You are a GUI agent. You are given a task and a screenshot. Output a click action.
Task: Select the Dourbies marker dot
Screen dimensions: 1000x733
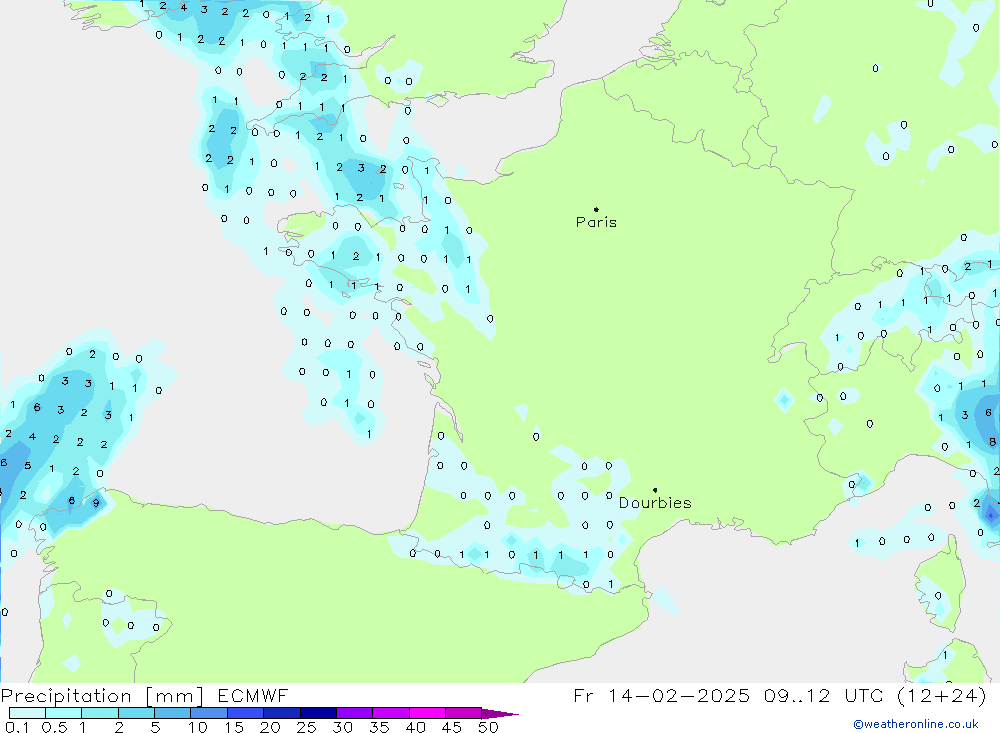pyautogui.click(x=655, y=490)
